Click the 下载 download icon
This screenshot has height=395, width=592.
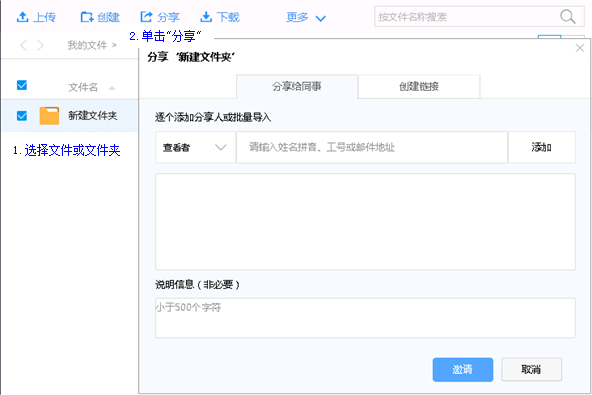[x=206, y=17]
